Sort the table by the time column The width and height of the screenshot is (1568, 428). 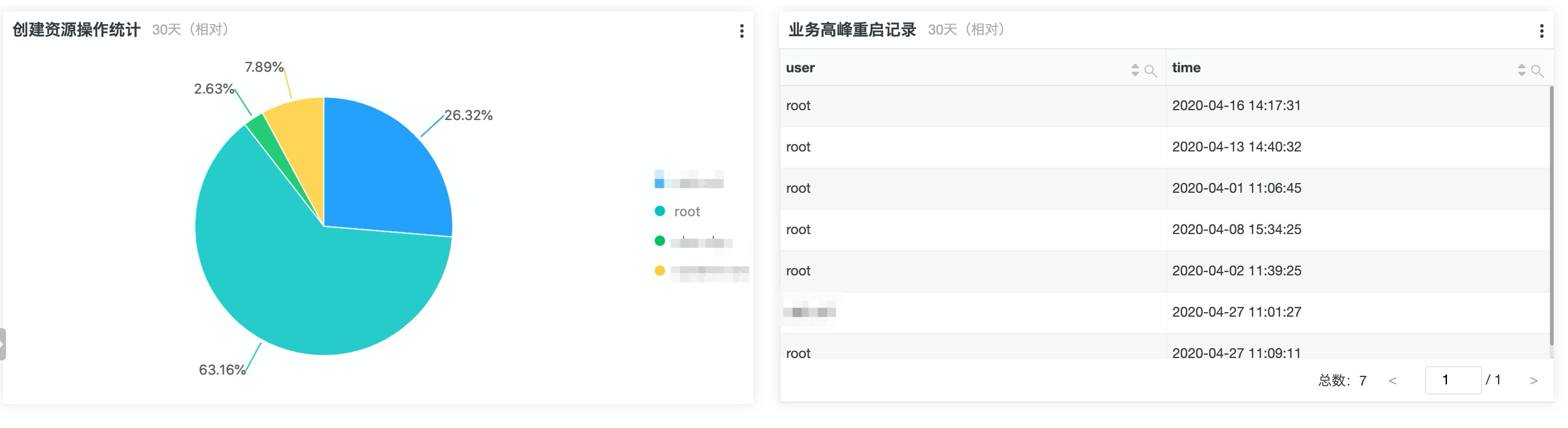(1521, 70)
